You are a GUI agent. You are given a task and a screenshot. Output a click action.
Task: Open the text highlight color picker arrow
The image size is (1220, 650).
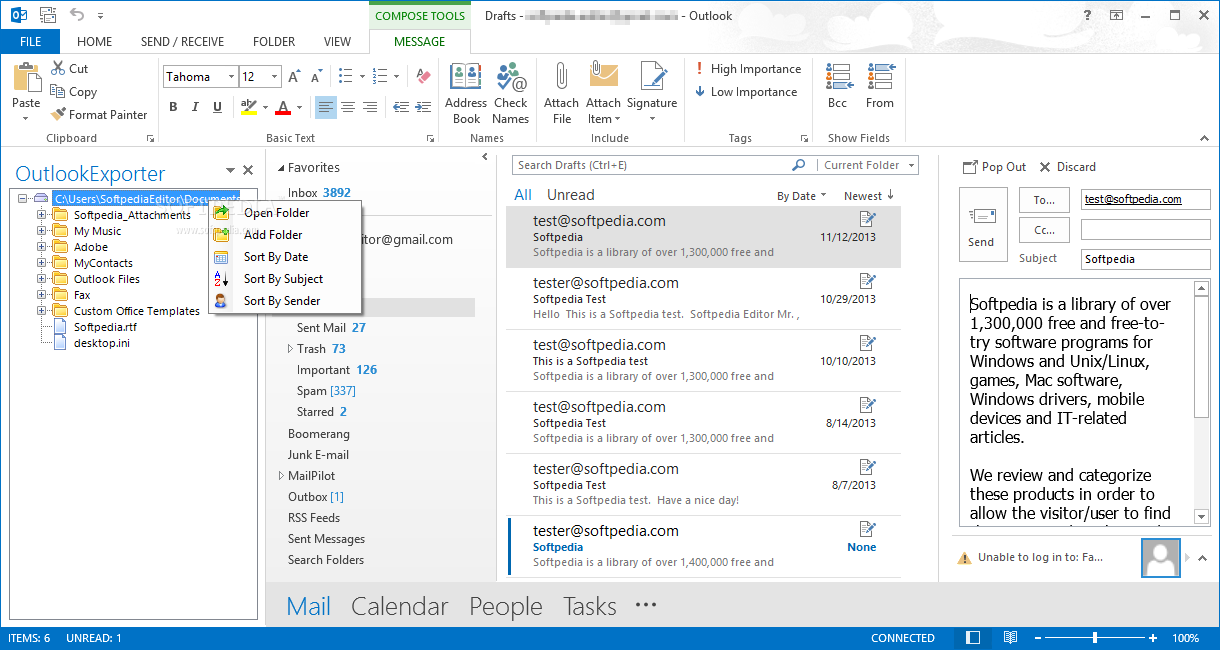265,107
